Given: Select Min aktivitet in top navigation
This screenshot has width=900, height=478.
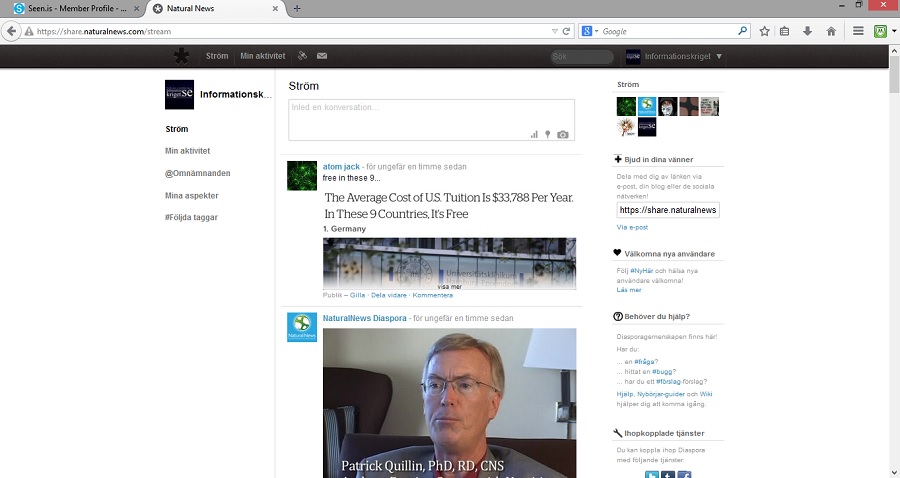Looking at the screenshot, I should [263, 56].
